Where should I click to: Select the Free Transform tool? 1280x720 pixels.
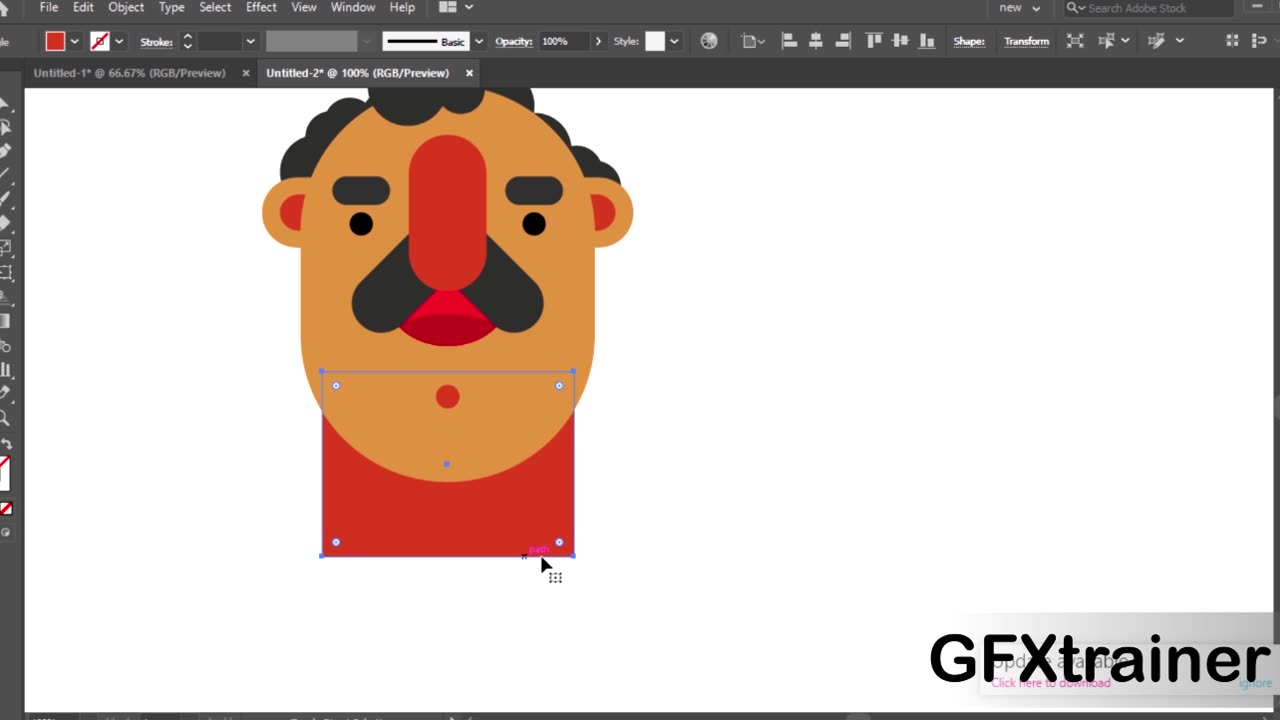click(x=5, y=272)
